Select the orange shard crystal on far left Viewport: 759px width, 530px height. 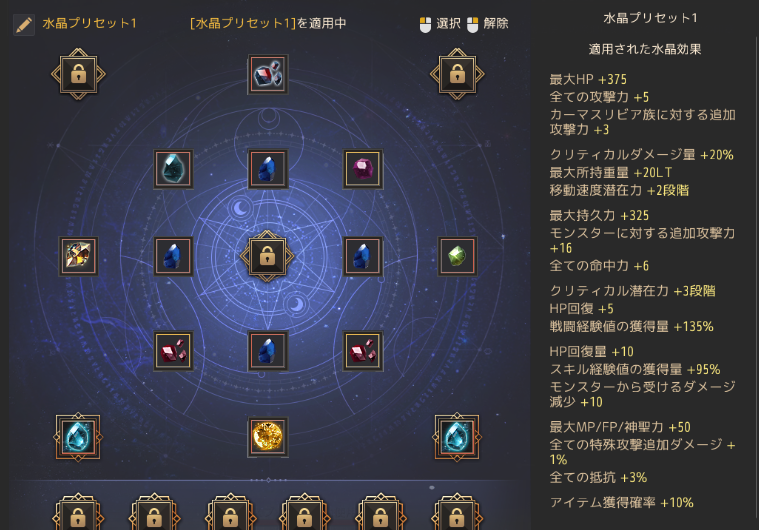point(78,256)
